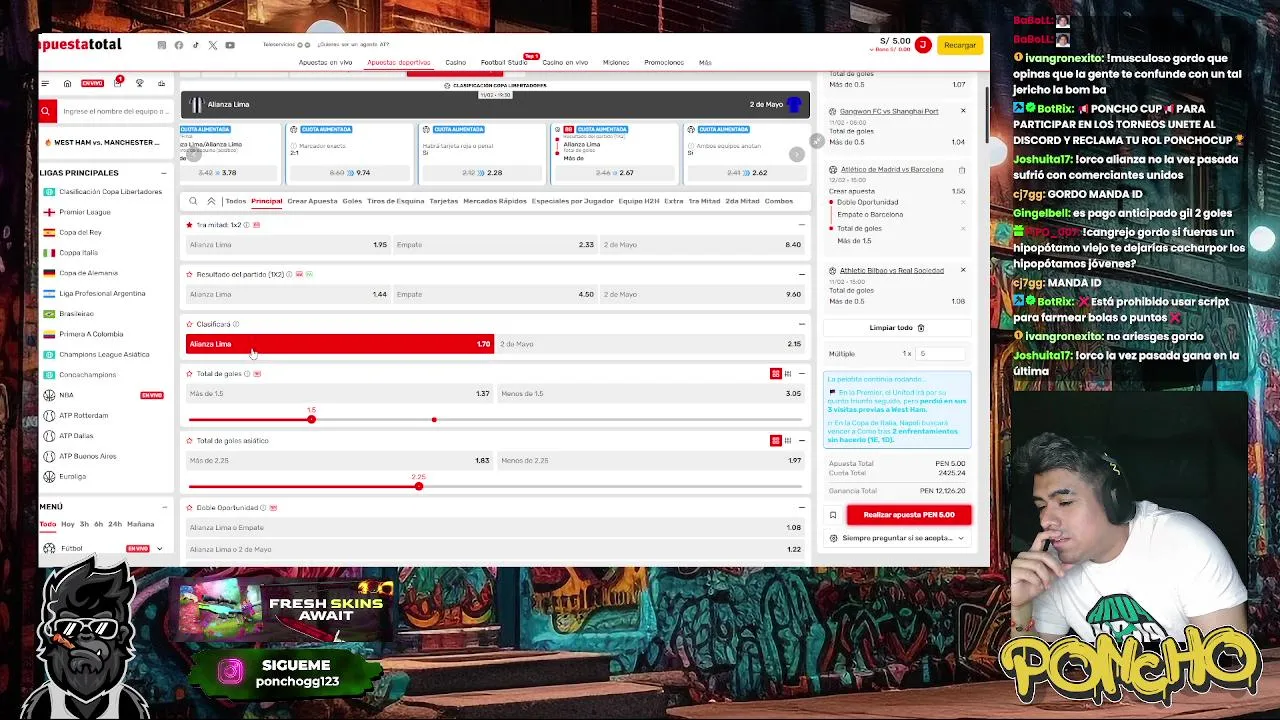Screen dimensions: 1280x720
Task: Open the Football Studio menu item
Action: tap(504, 62)
